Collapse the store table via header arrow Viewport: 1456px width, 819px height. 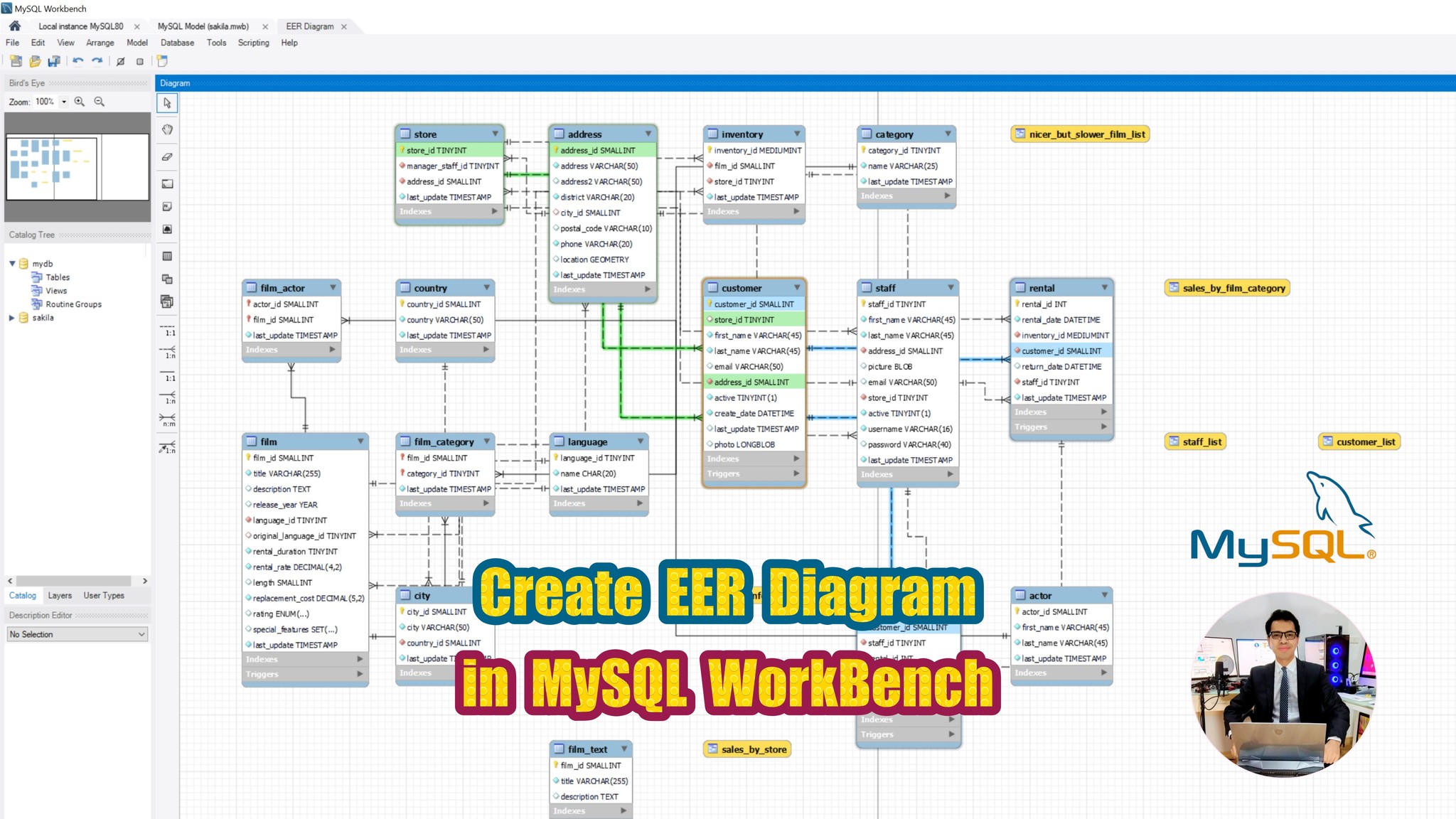pyautogui.click(x=496, y=134)
